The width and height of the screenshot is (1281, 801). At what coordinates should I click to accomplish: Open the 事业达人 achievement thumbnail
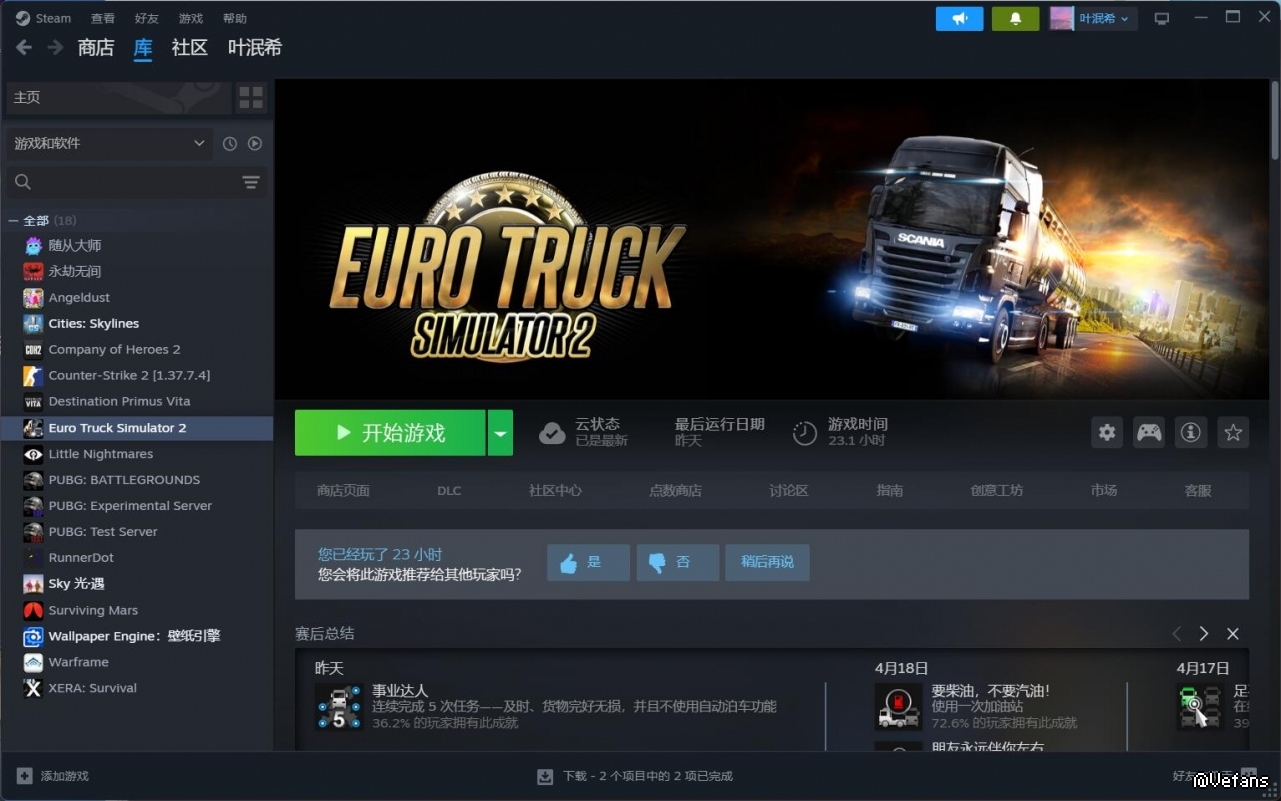[339, 706]
